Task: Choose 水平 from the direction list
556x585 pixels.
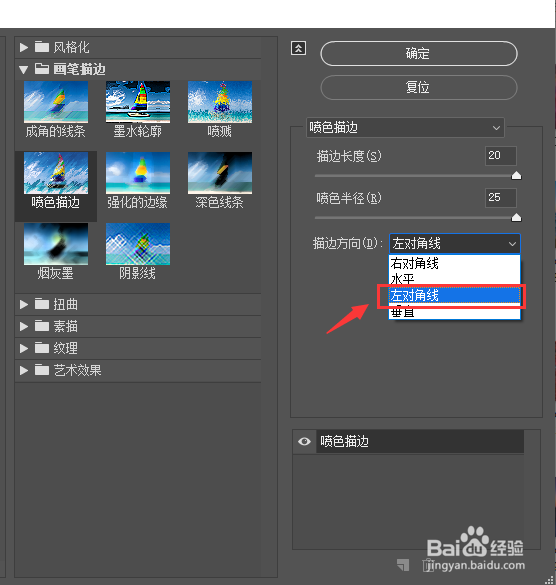Action: pos(455,279)
